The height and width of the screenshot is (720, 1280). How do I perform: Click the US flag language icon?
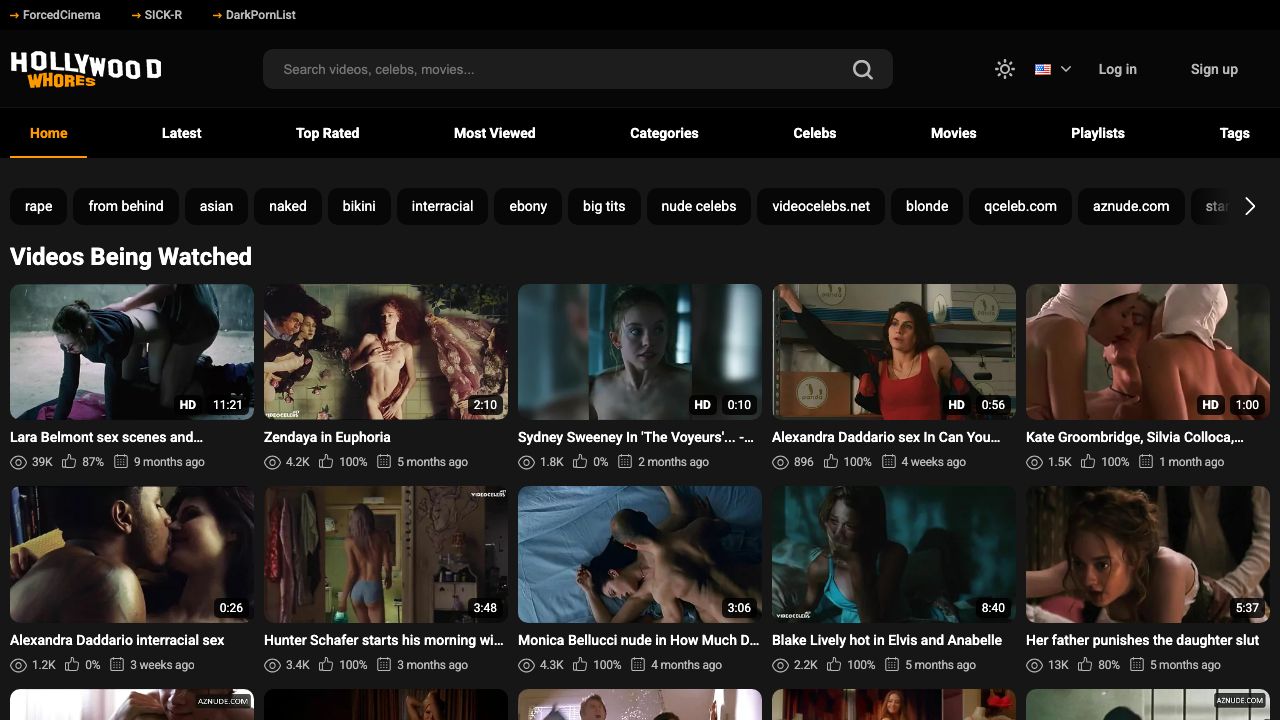click(x=1043, y=69)
